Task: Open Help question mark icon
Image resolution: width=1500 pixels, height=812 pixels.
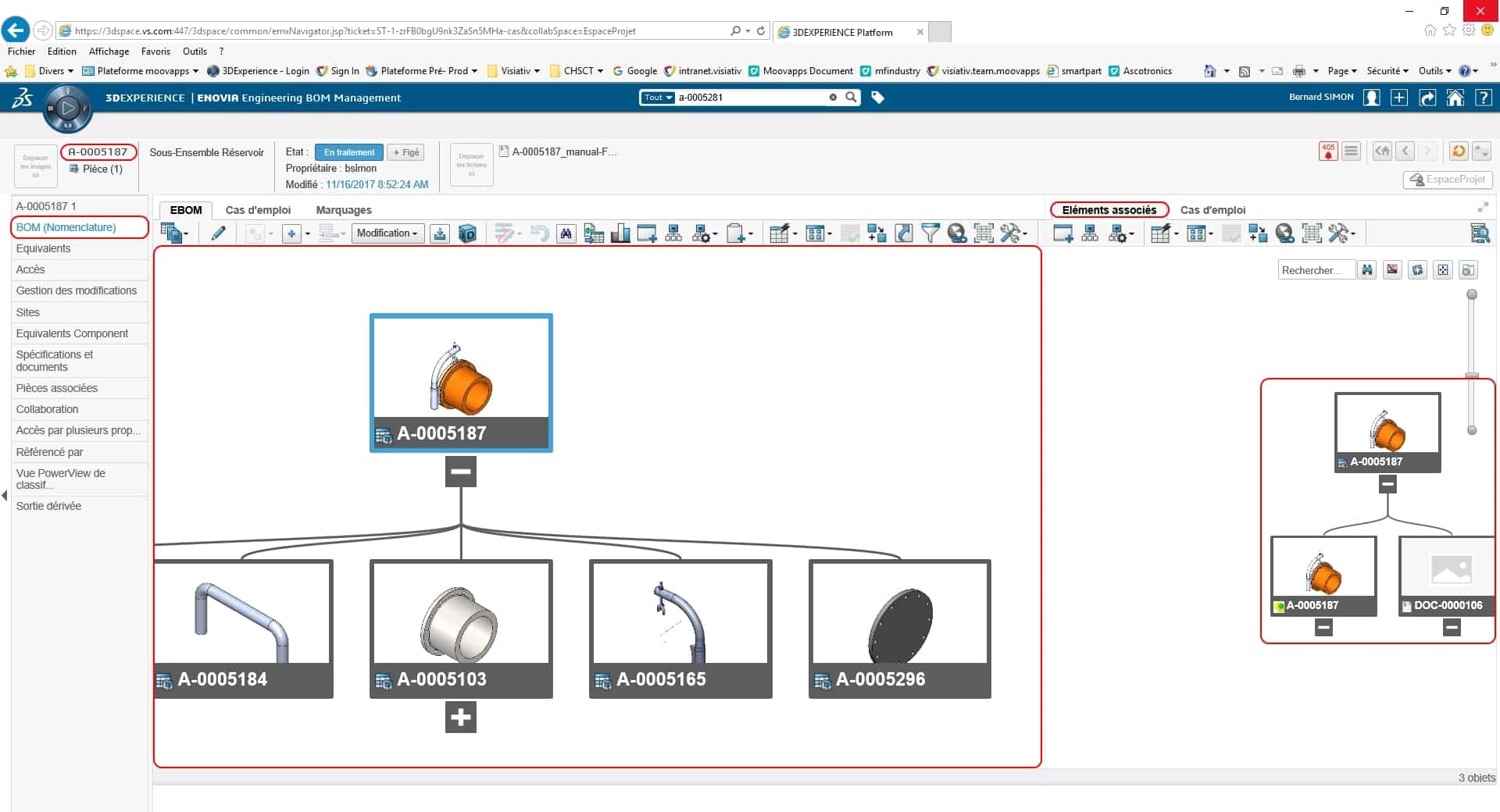Action: pos(1483,98)
